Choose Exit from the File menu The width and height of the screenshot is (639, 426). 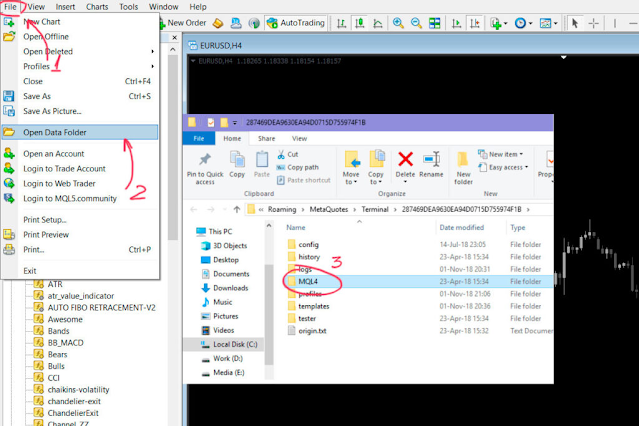(x=80, y=271)
